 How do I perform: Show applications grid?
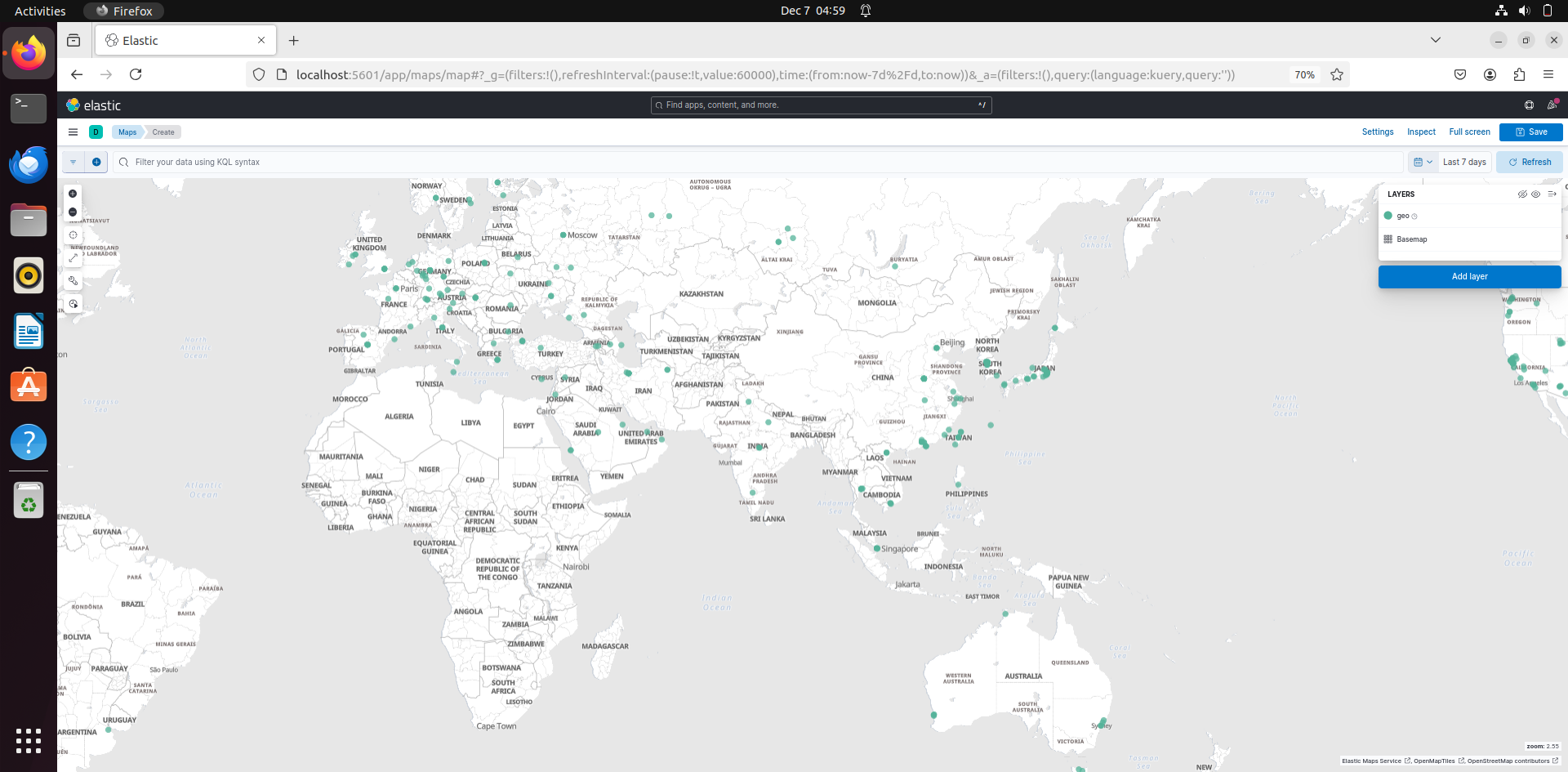pyautogui.click(x=29, y=741)
